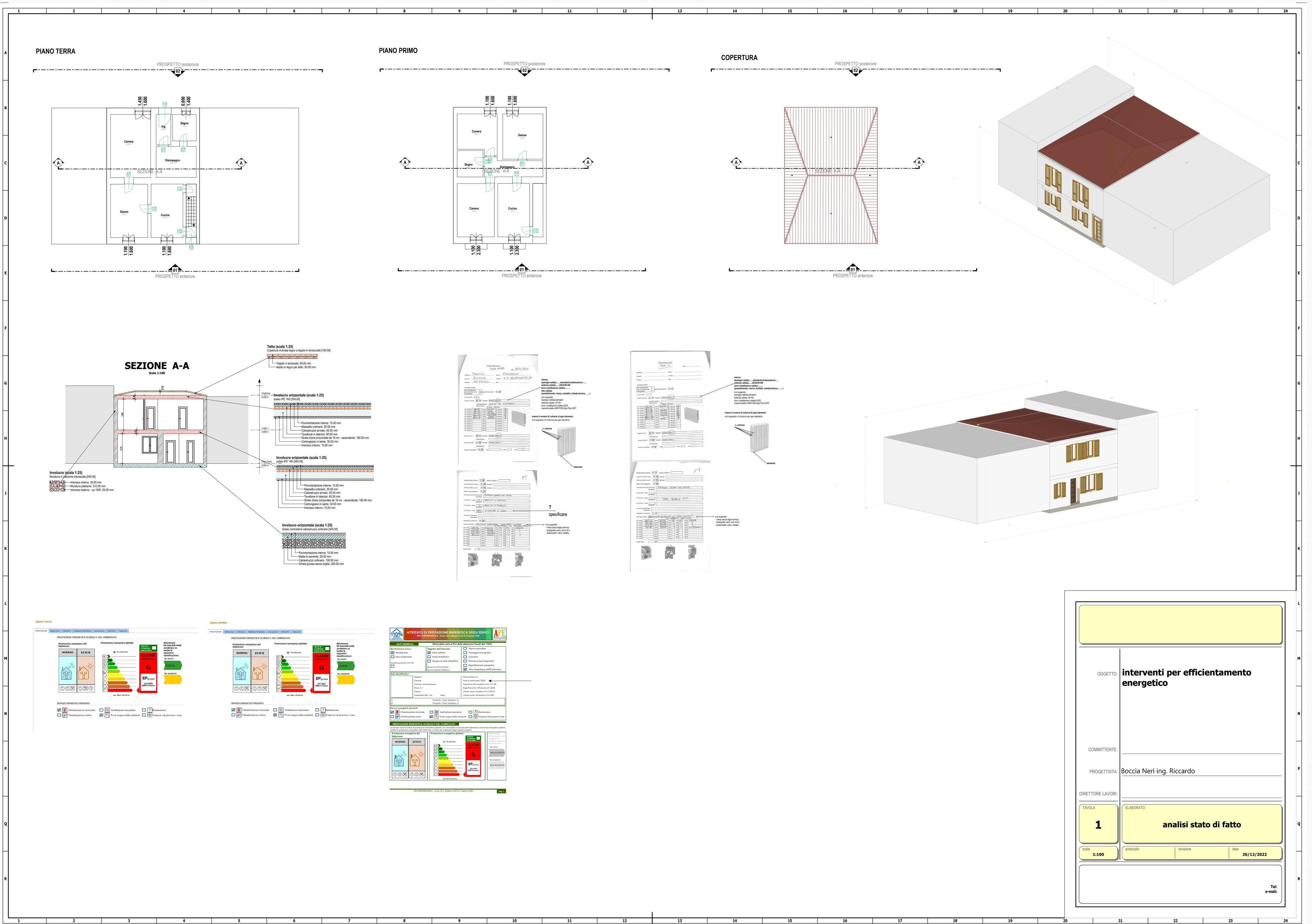Open the INVOLUCRO tab in piano primo panel

pyautogui.click(x=273, y=632)
